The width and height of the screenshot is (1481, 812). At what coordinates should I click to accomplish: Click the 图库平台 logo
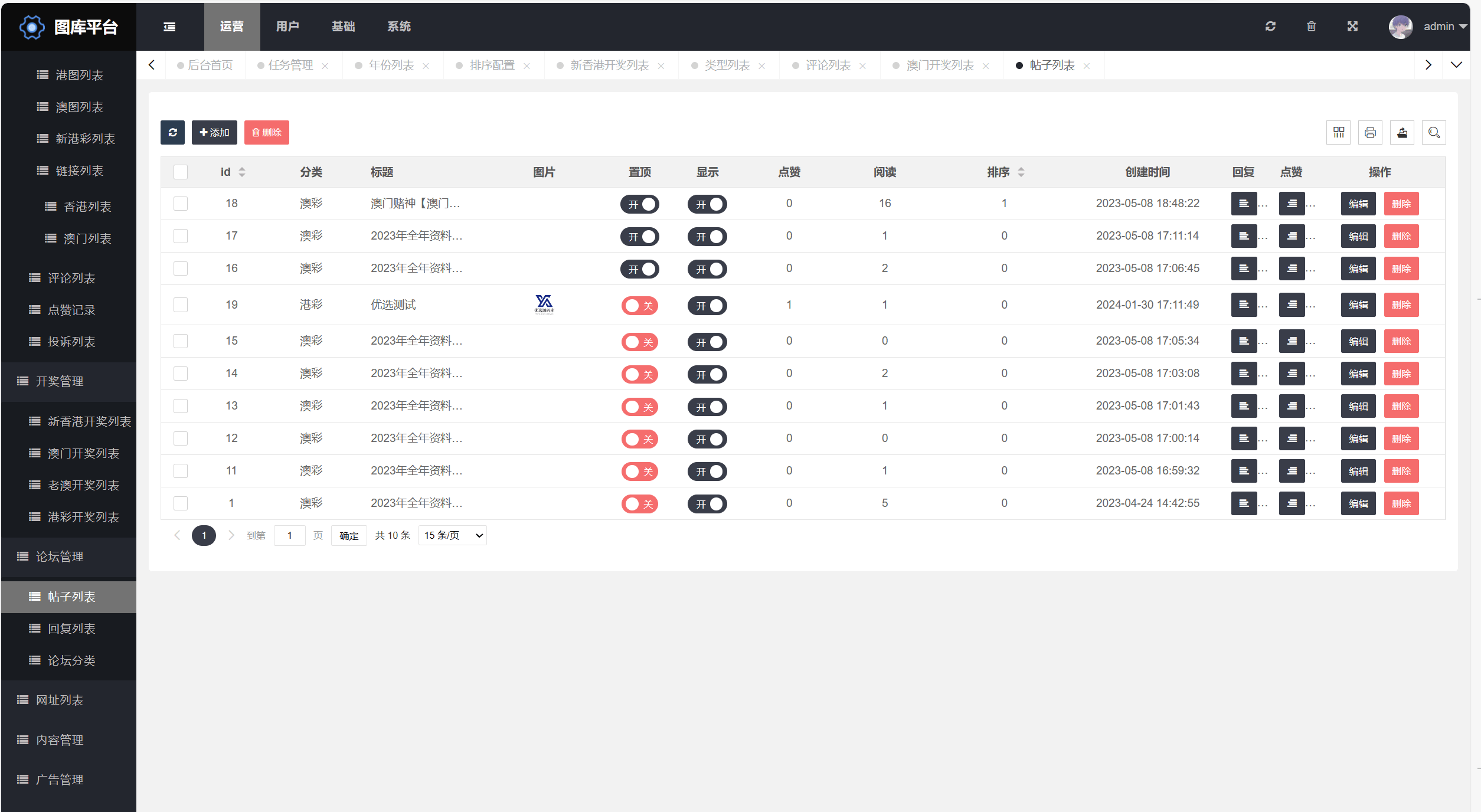tap(68, 27)
